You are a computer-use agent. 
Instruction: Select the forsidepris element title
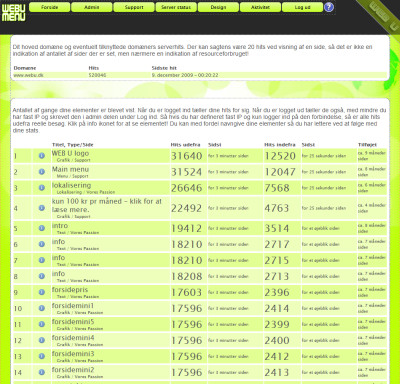70,290
